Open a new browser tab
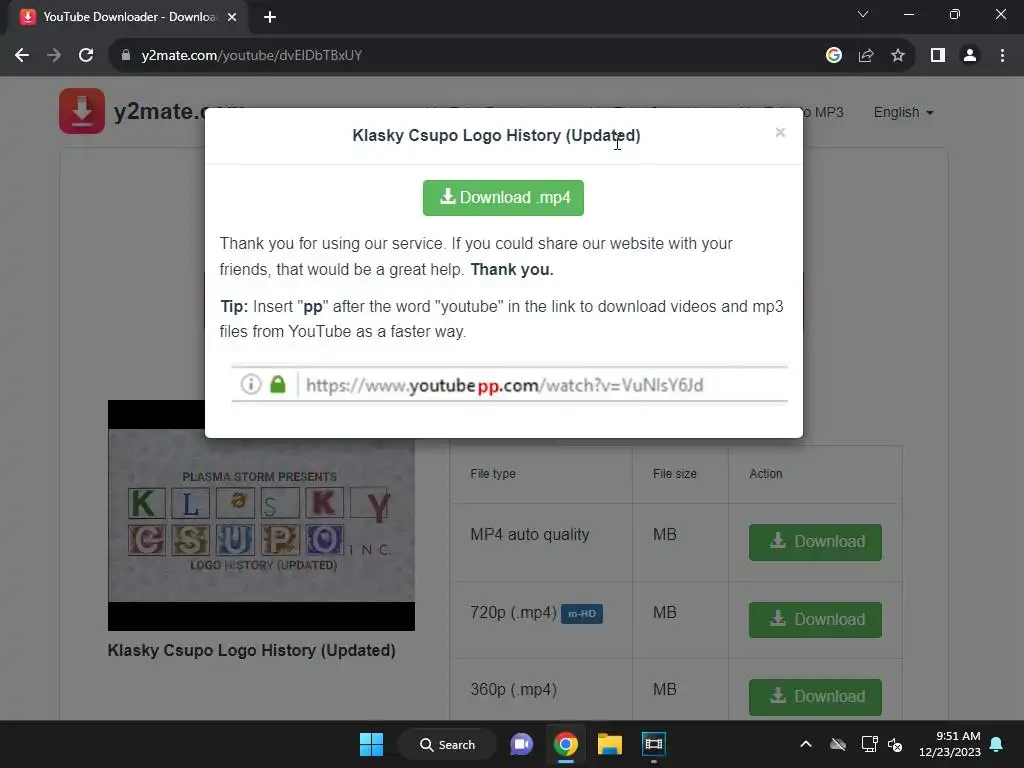The width and height of the screenshot is (1024, 768). [x=270, y=17]
